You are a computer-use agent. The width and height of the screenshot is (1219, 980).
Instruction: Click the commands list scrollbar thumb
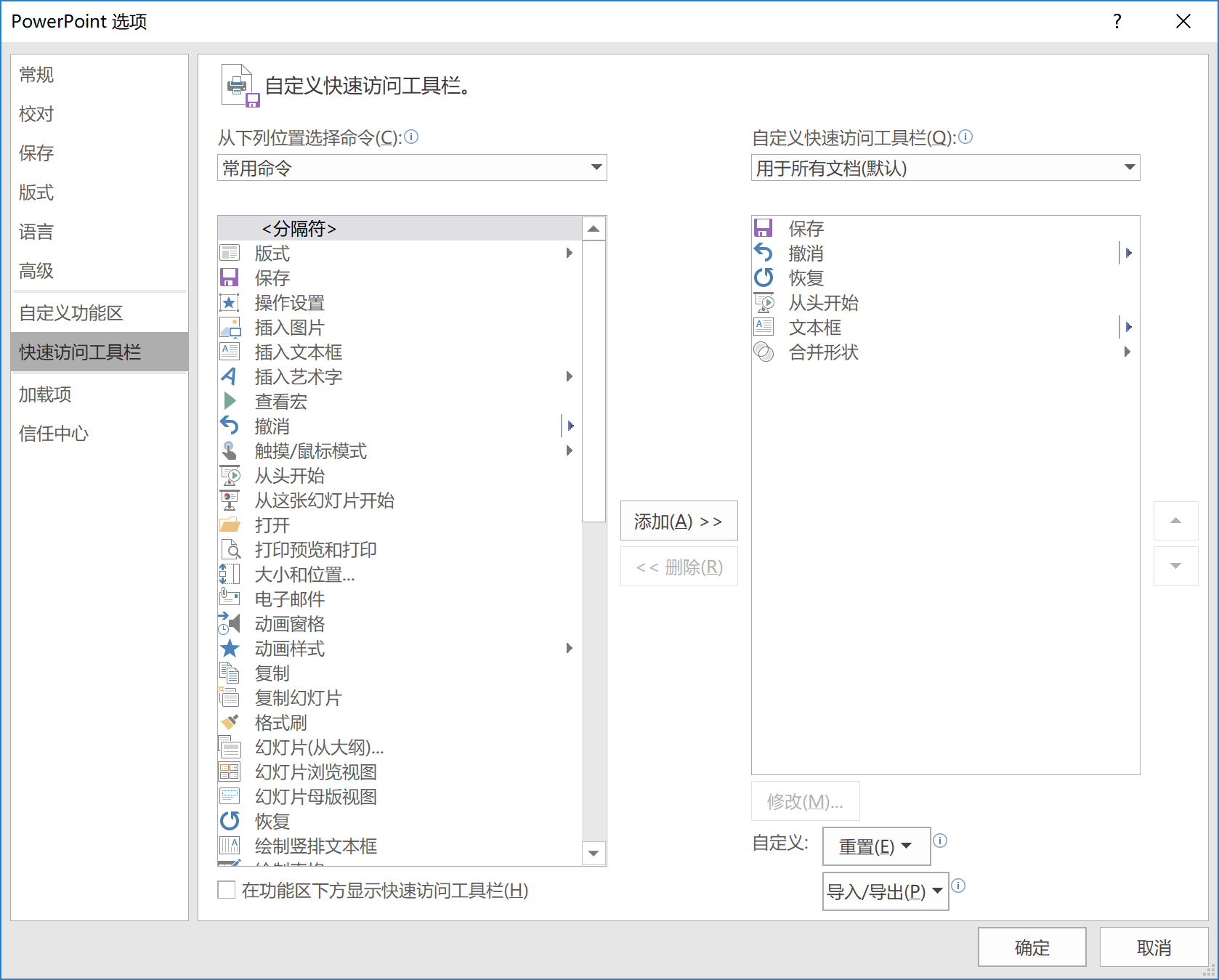(x=594, y=381)
